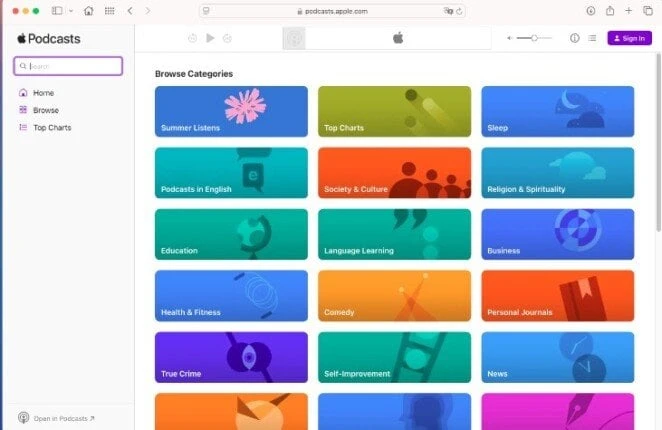662x430 pixels.
Task: Click the podcast icon beside Open in Podcasts
Action: [24, 418]
